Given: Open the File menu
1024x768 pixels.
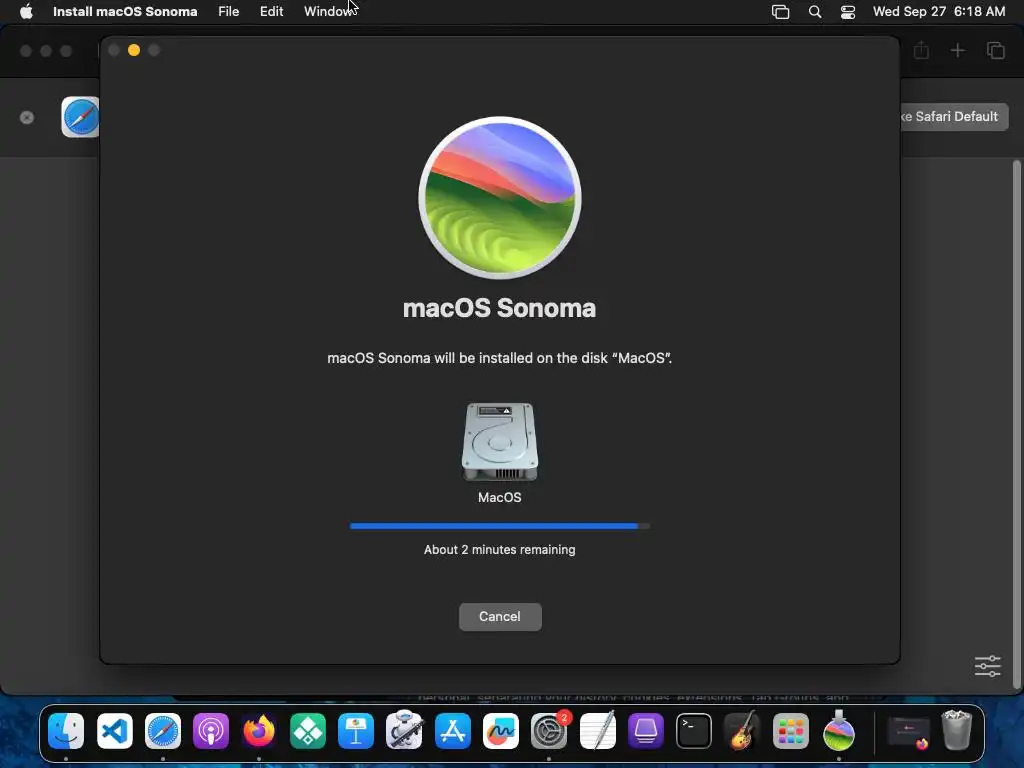Looking at the screenshot, I should click(x=229, y=12).
